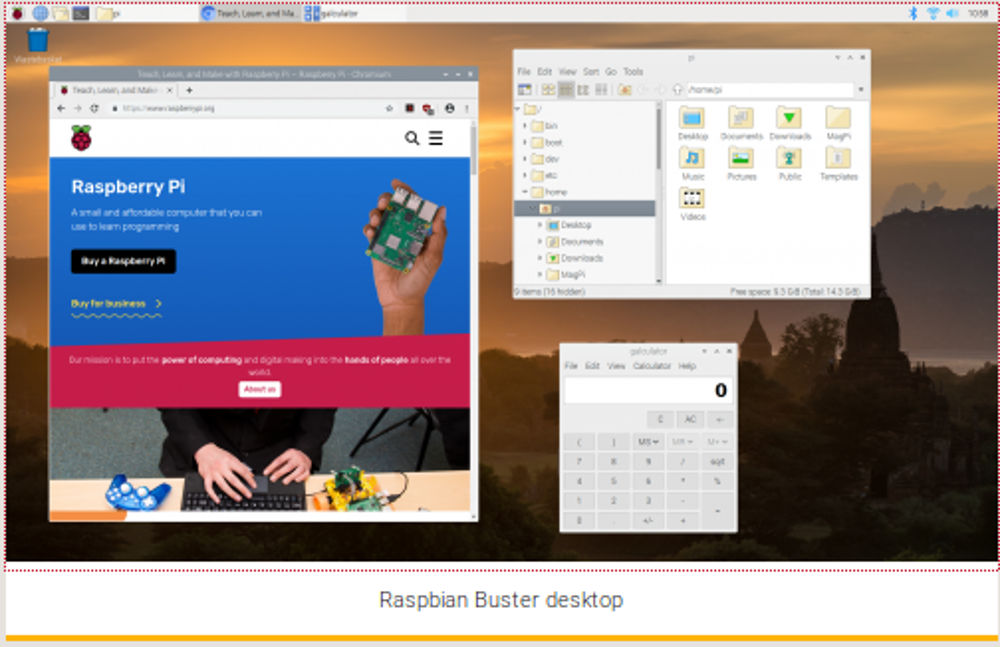This screenshot has height=647, width=1000.
Task: Go to the parent folder with the up arrow
Action: coord(677,90)
